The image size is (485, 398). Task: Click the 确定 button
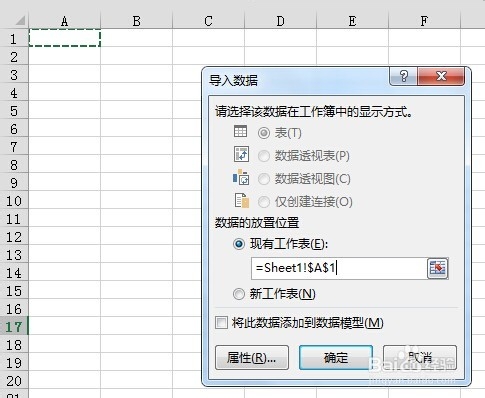click(x=336, y=357)
